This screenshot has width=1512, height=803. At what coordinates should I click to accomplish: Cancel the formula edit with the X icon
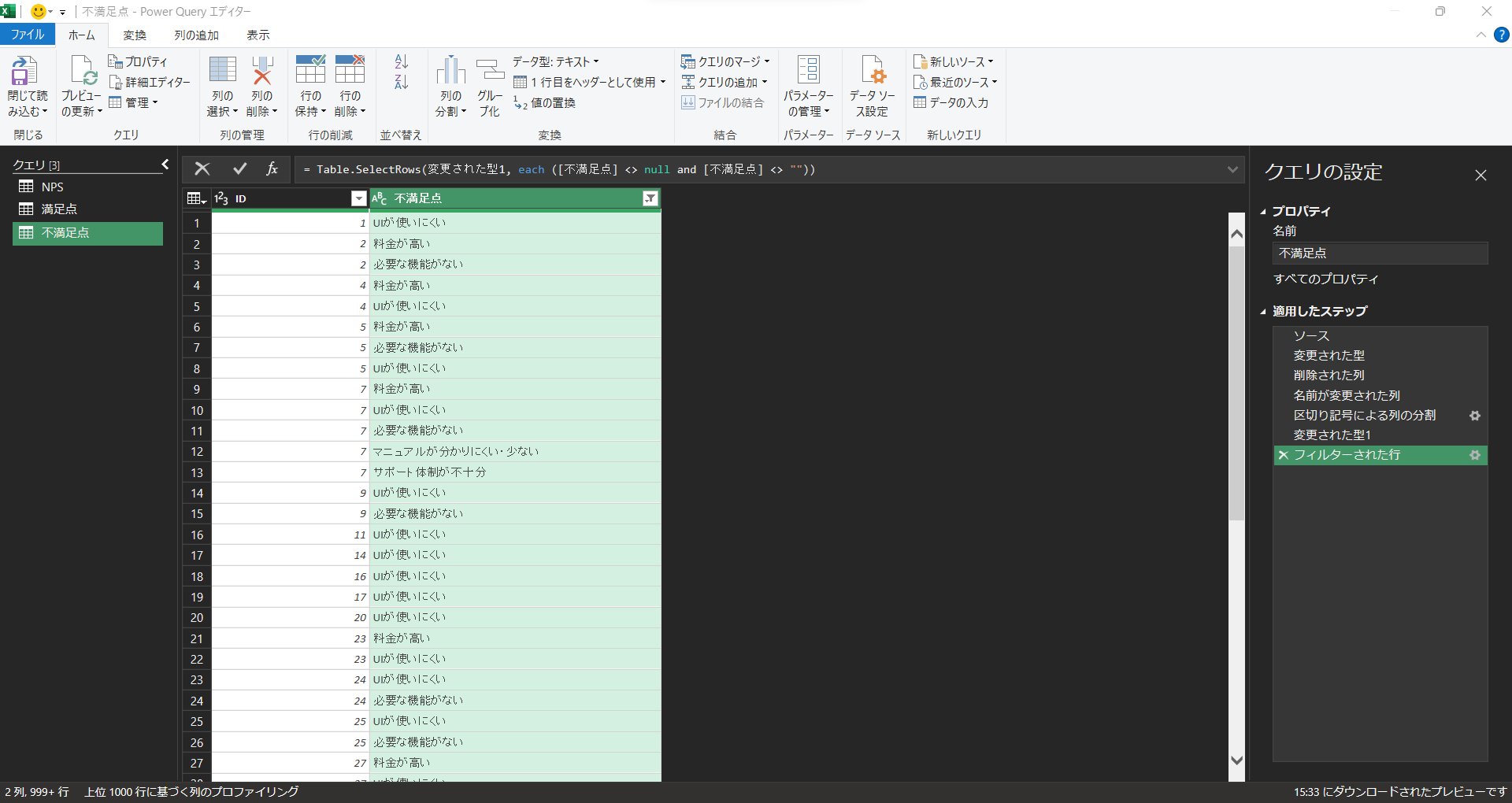pos(202,168)
